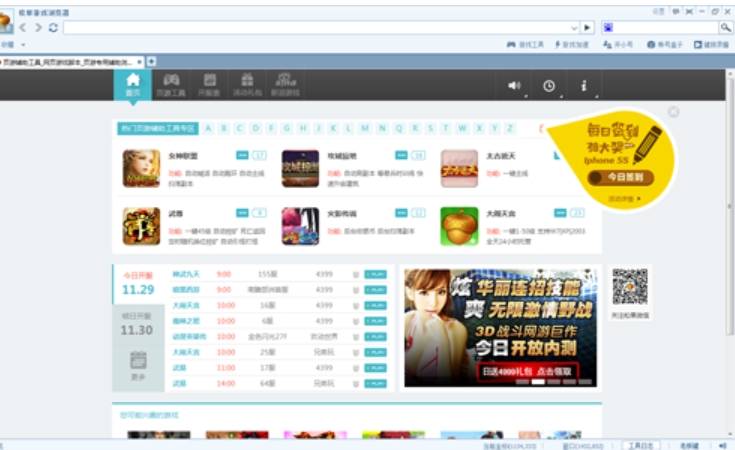
Task: Start game acceleration via the lightning icon
Action: tap(572, 45)
